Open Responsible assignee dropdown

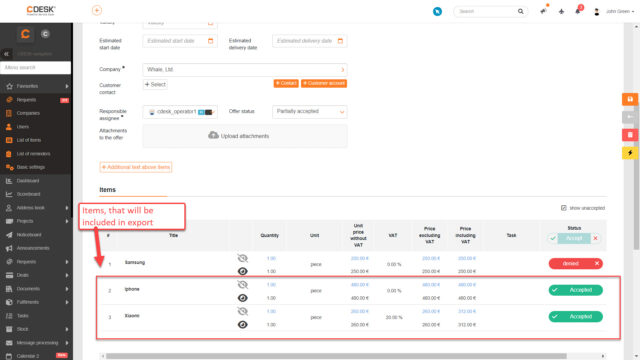coord(180,112)
